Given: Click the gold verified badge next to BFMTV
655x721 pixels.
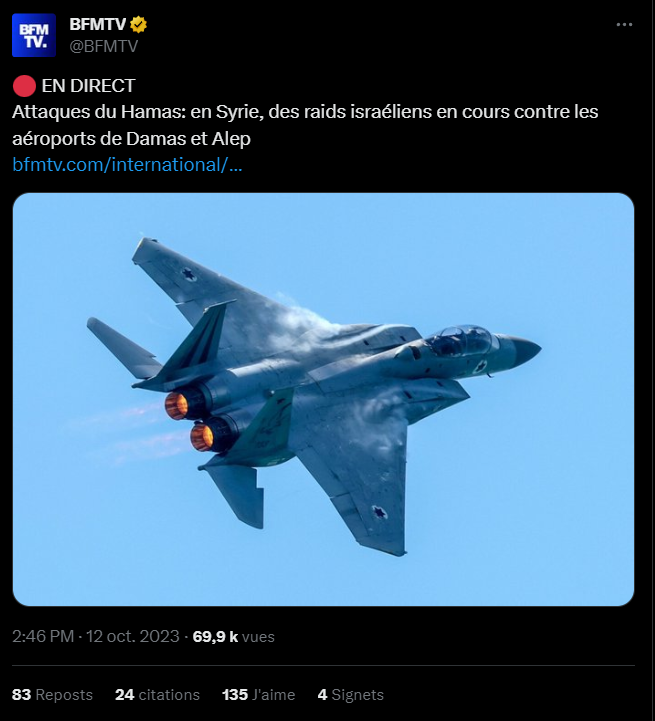Looking at the screenshot, I should coord(138,24).
